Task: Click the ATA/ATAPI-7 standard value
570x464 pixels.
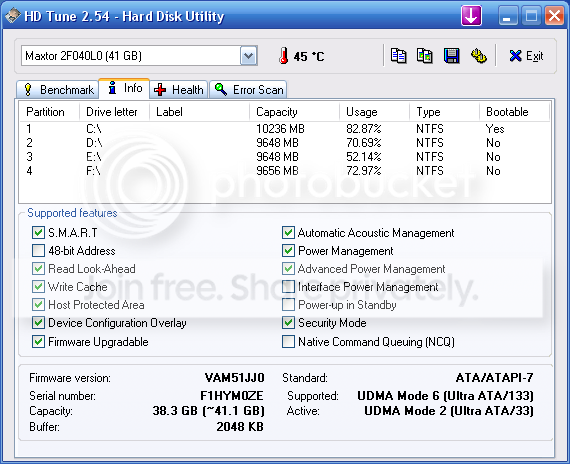Action: (494, 377)
